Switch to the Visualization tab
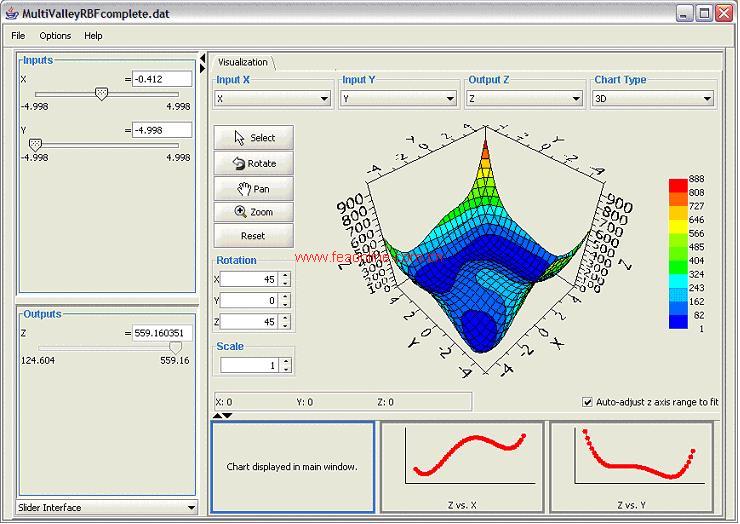Viewport: 740px width, 524px height. click(242, 61)
